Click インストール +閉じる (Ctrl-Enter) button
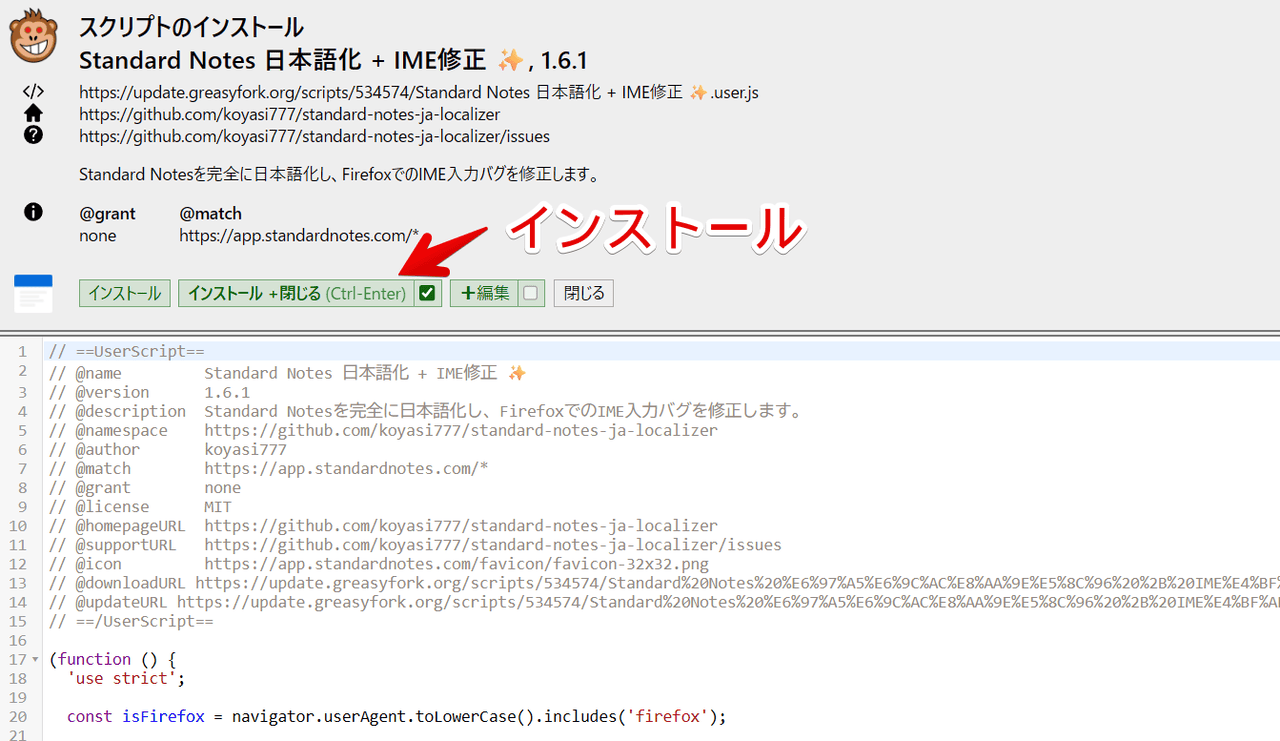This screenshot has height=741, width=1280. click(x=296, y=293)
